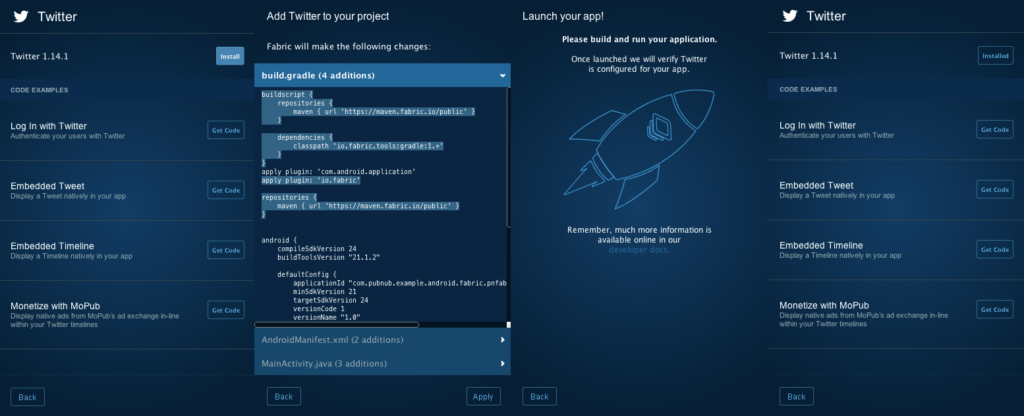Viewport: 1024px width, 416px height.
Task: Get code for Embedded Timeline in the rightmost panel
Action: point(995,250)
